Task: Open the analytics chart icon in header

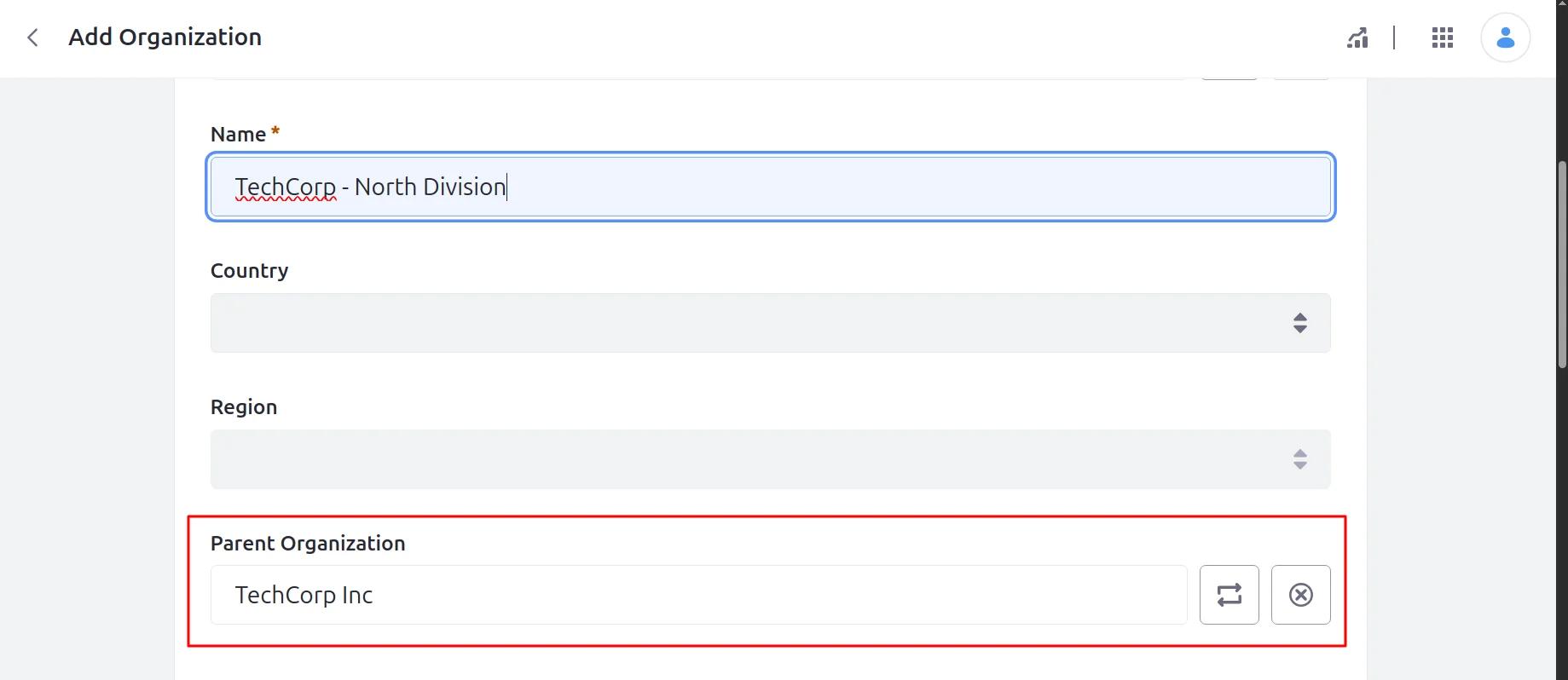Action: click(x=1357, y=37)
